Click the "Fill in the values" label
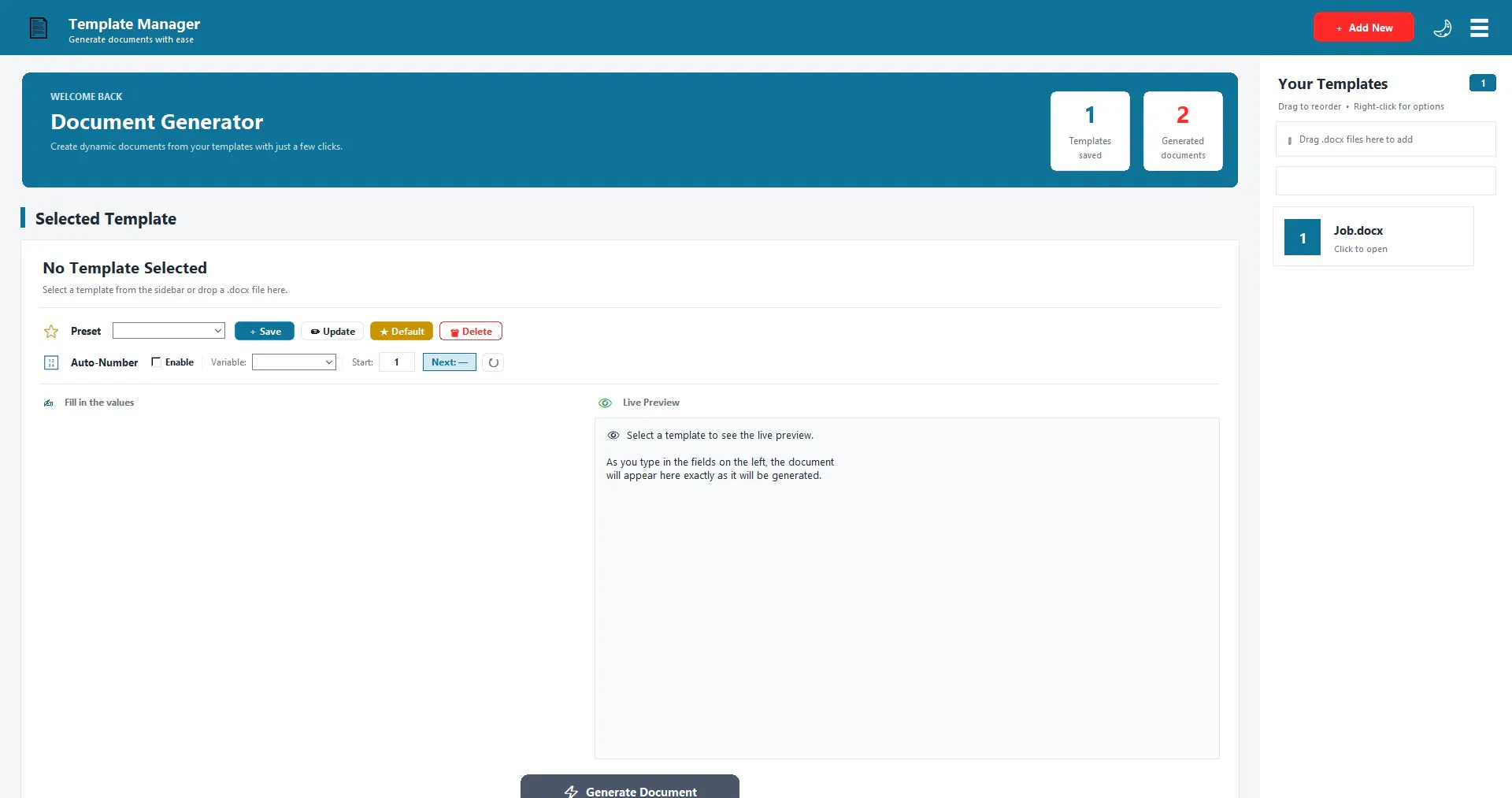This screenshot has width=1512, height=798. coord(99,403)
